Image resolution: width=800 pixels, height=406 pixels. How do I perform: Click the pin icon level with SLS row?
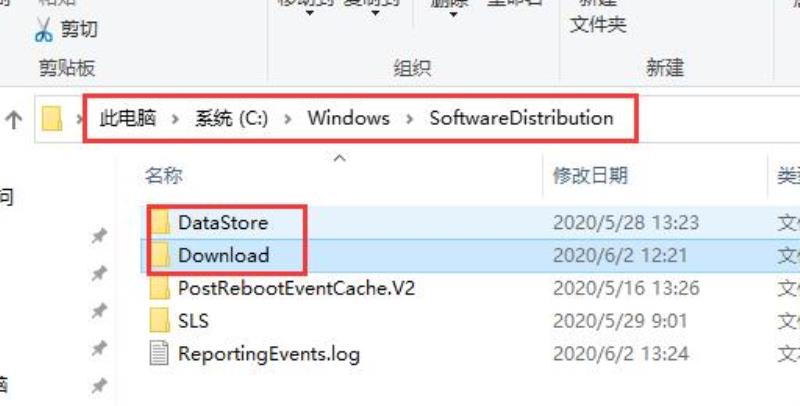tap(99, 311)
